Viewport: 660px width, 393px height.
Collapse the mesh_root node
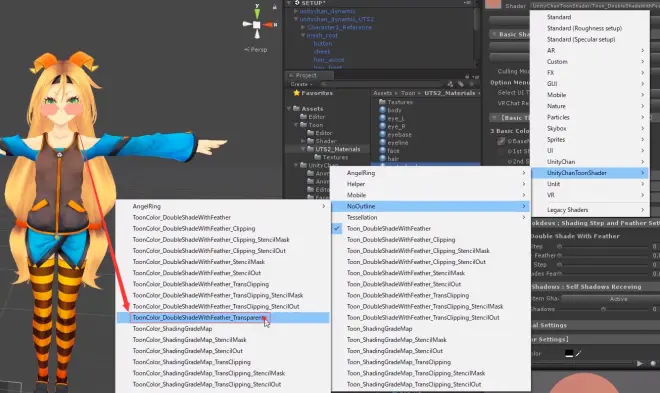pyautogui.click(x=303, y=35)
